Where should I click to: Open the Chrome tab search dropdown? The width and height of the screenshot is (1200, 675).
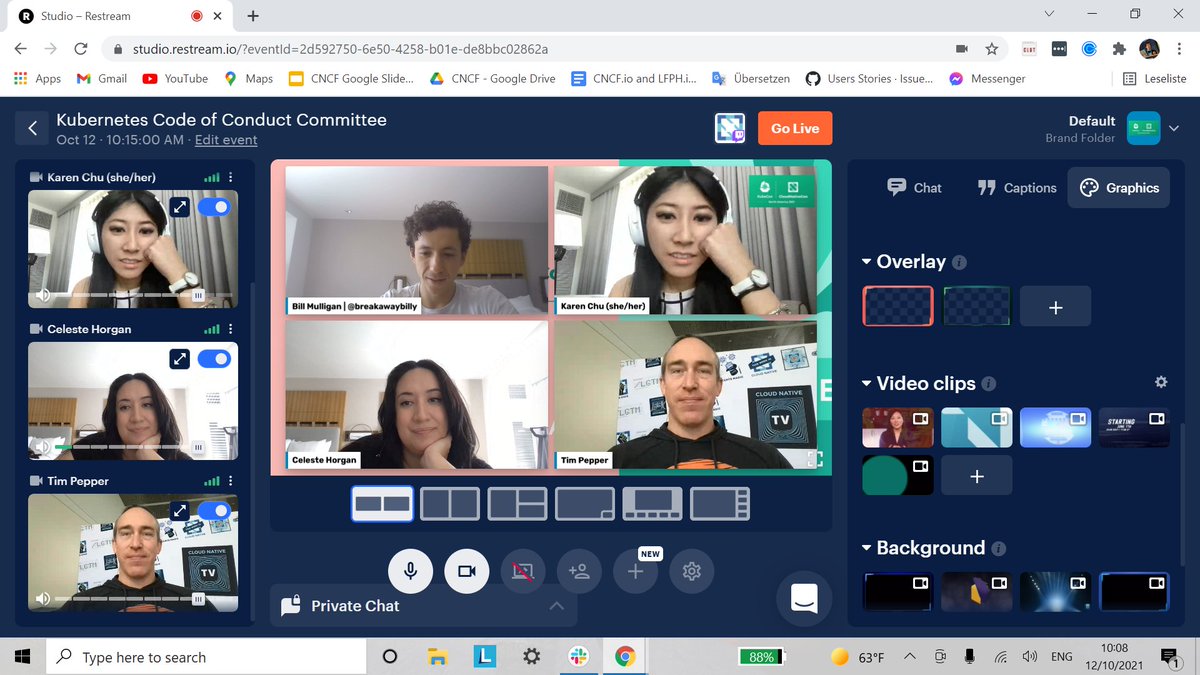(x=1049, y=14)
